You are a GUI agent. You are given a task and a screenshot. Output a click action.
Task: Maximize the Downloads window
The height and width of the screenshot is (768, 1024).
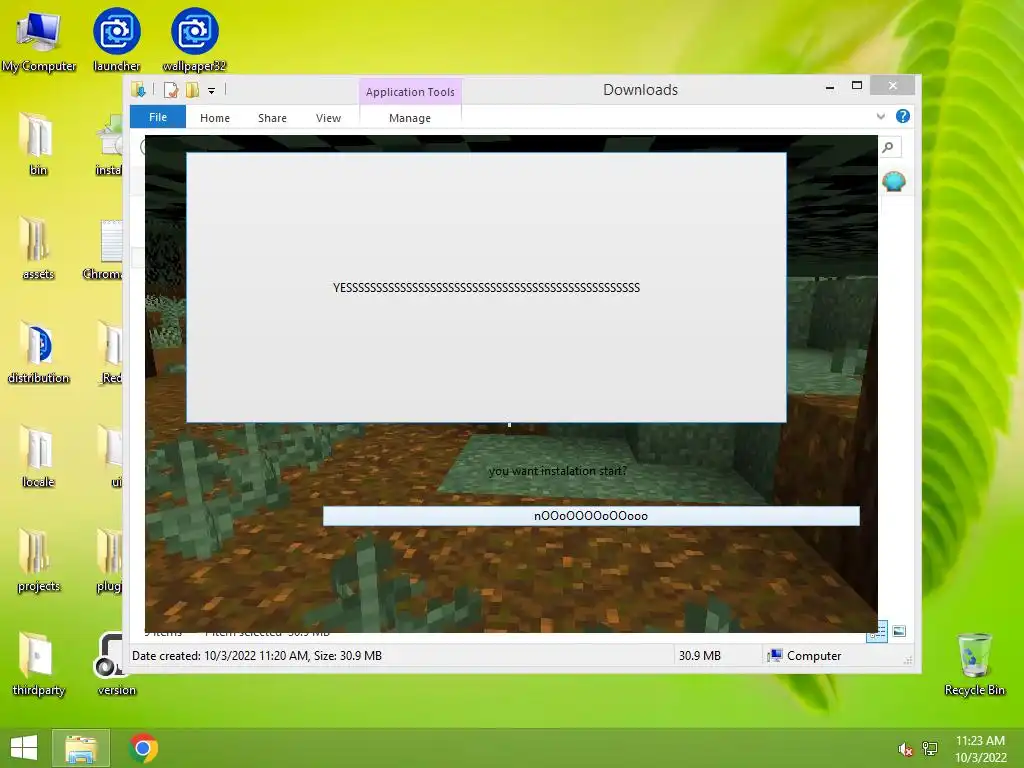(x=857, y=86)
